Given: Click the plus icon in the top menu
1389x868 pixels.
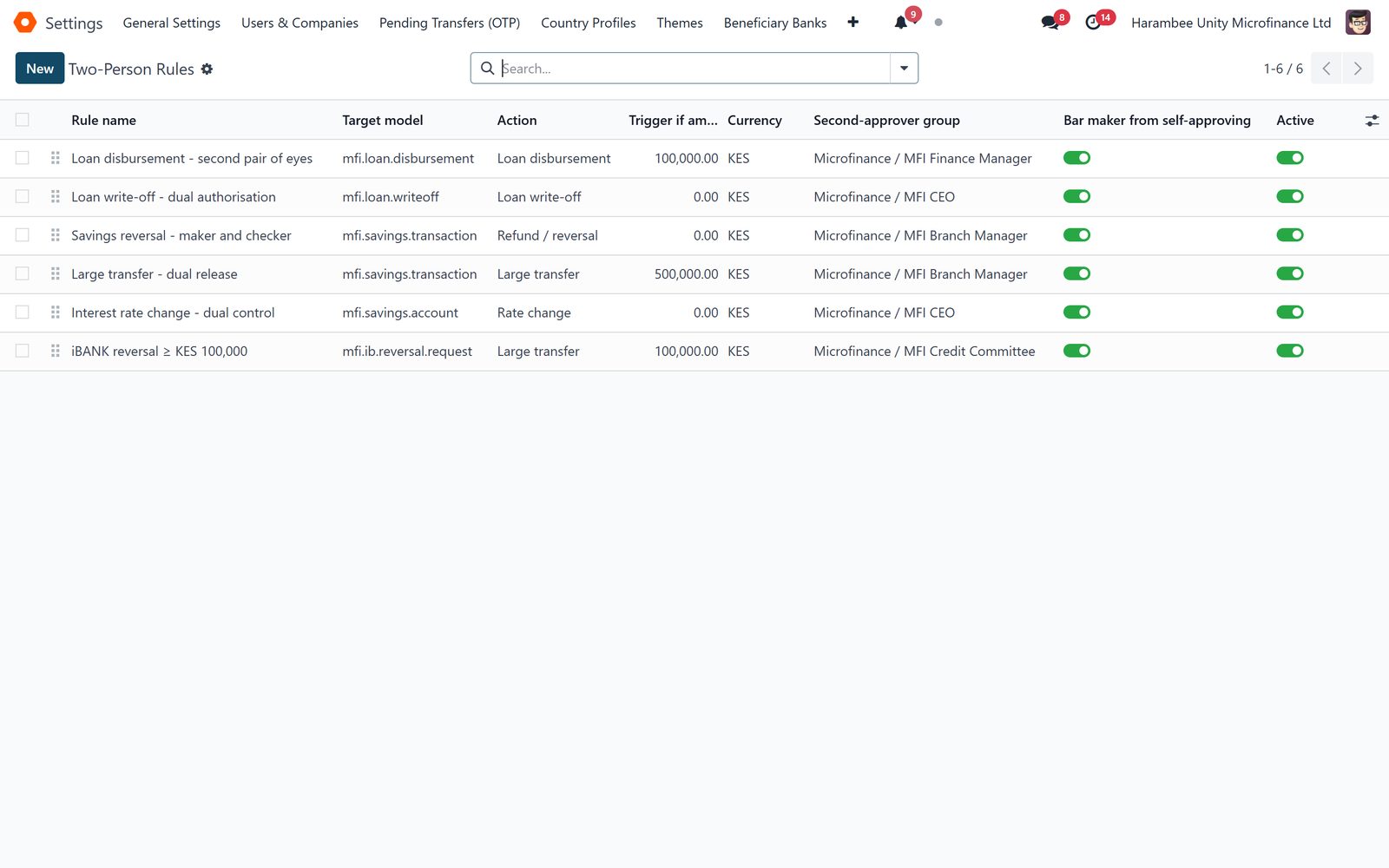Looking at the screenshot, I should pos(853,23).
